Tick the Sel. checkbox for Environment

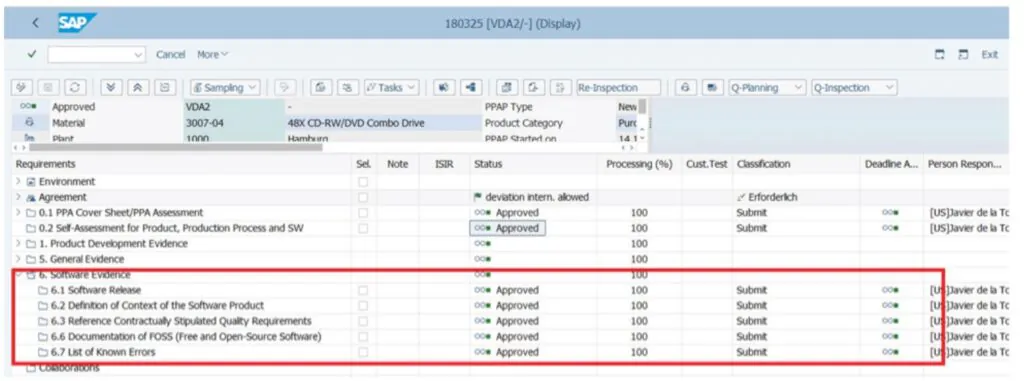(x=363, y=182)
